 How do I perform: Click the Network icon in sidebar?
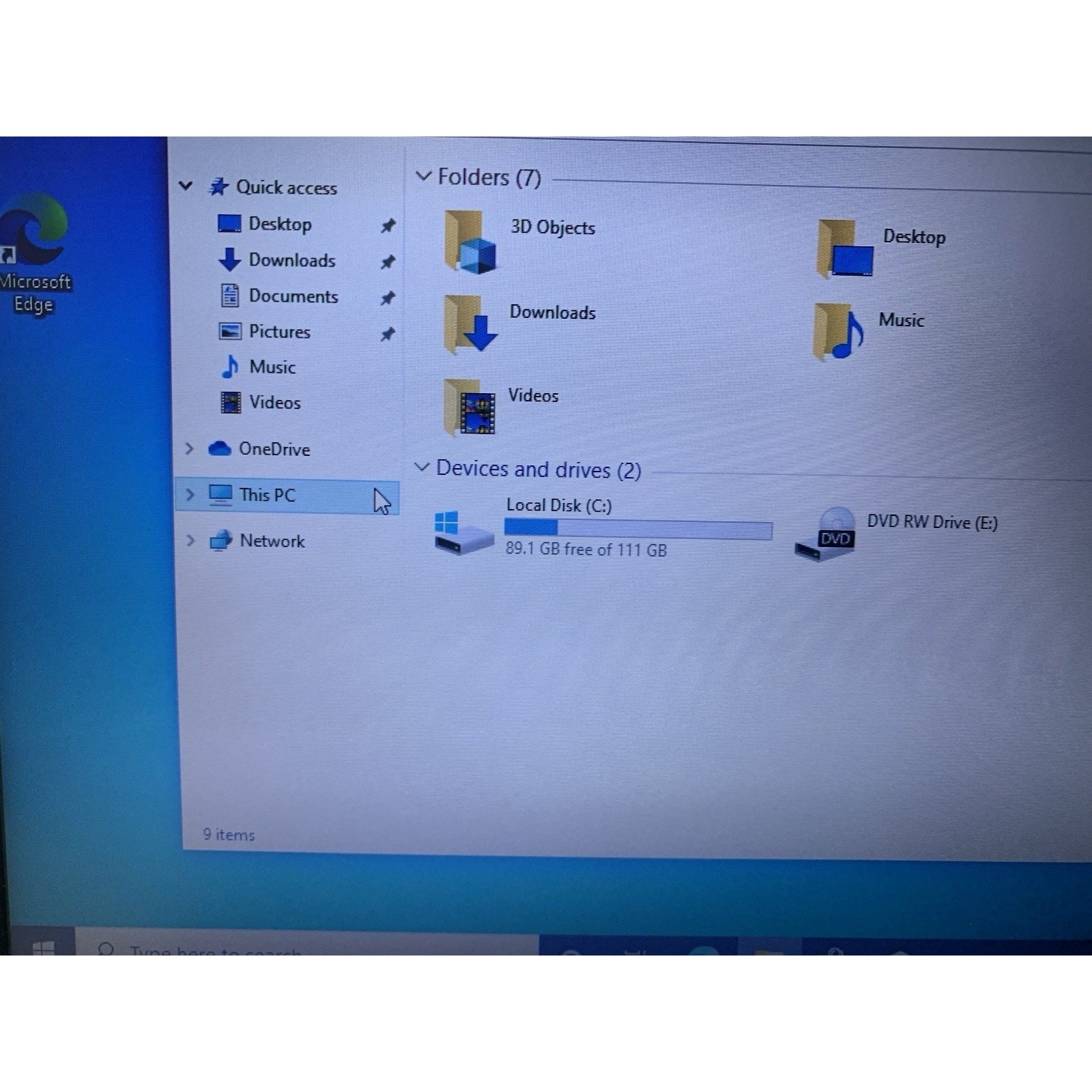(220, 541)
